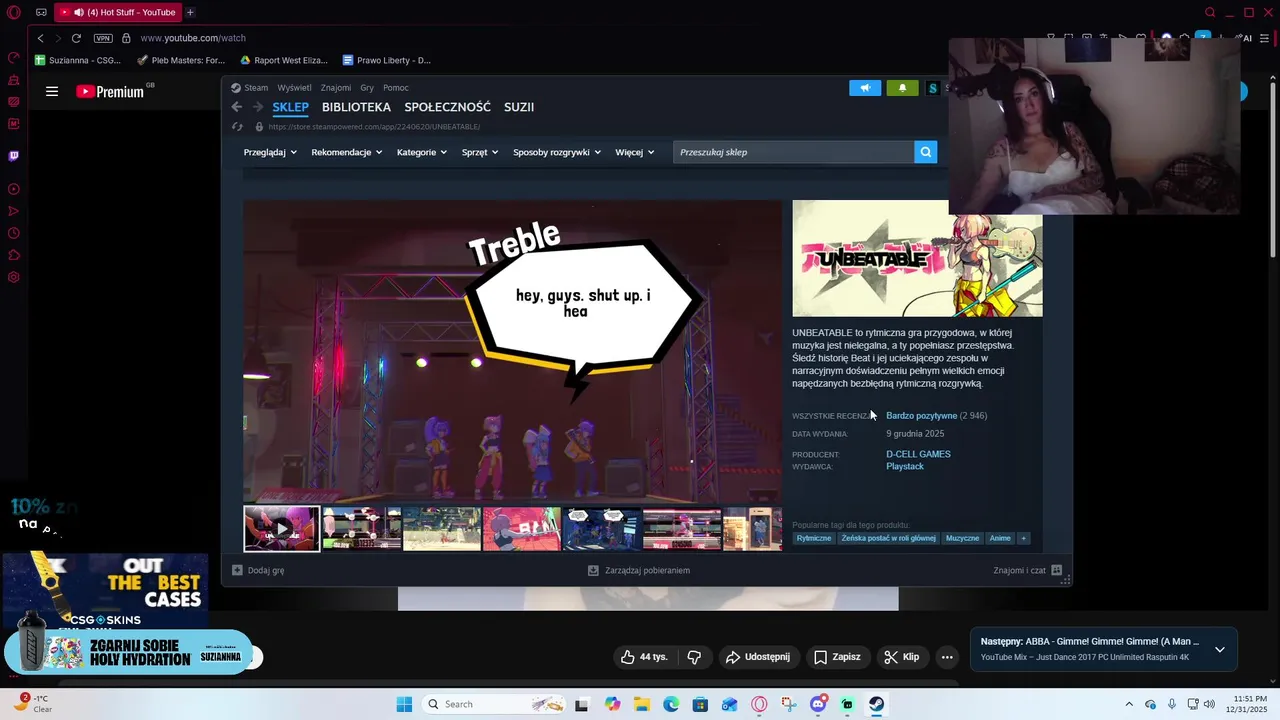This screenshot has width=1280, height=720.
Task: Expand the Więcej dropdown
Action: point(635,152)
